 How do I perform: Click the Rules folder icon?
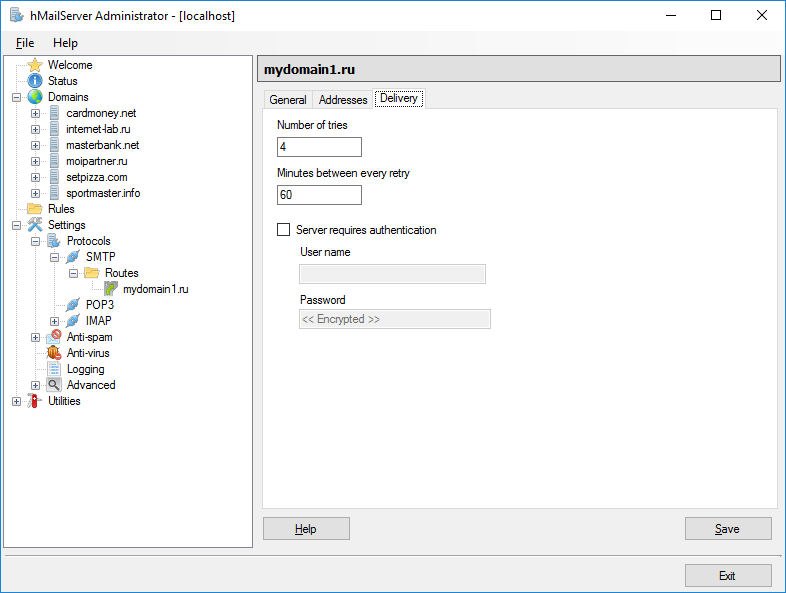pyautogui.click(x=35, y=209)
